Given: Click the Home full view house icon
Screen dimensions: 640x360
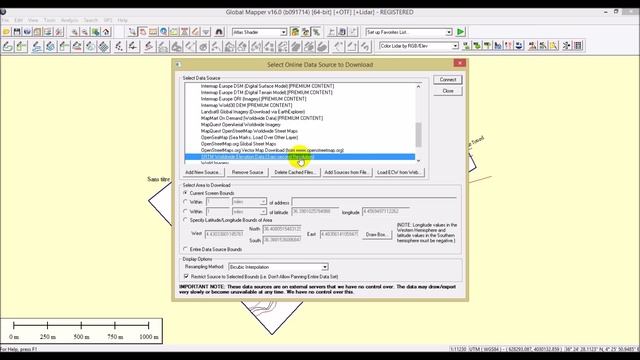Looking at the screenshot, I should click(106, 32).
